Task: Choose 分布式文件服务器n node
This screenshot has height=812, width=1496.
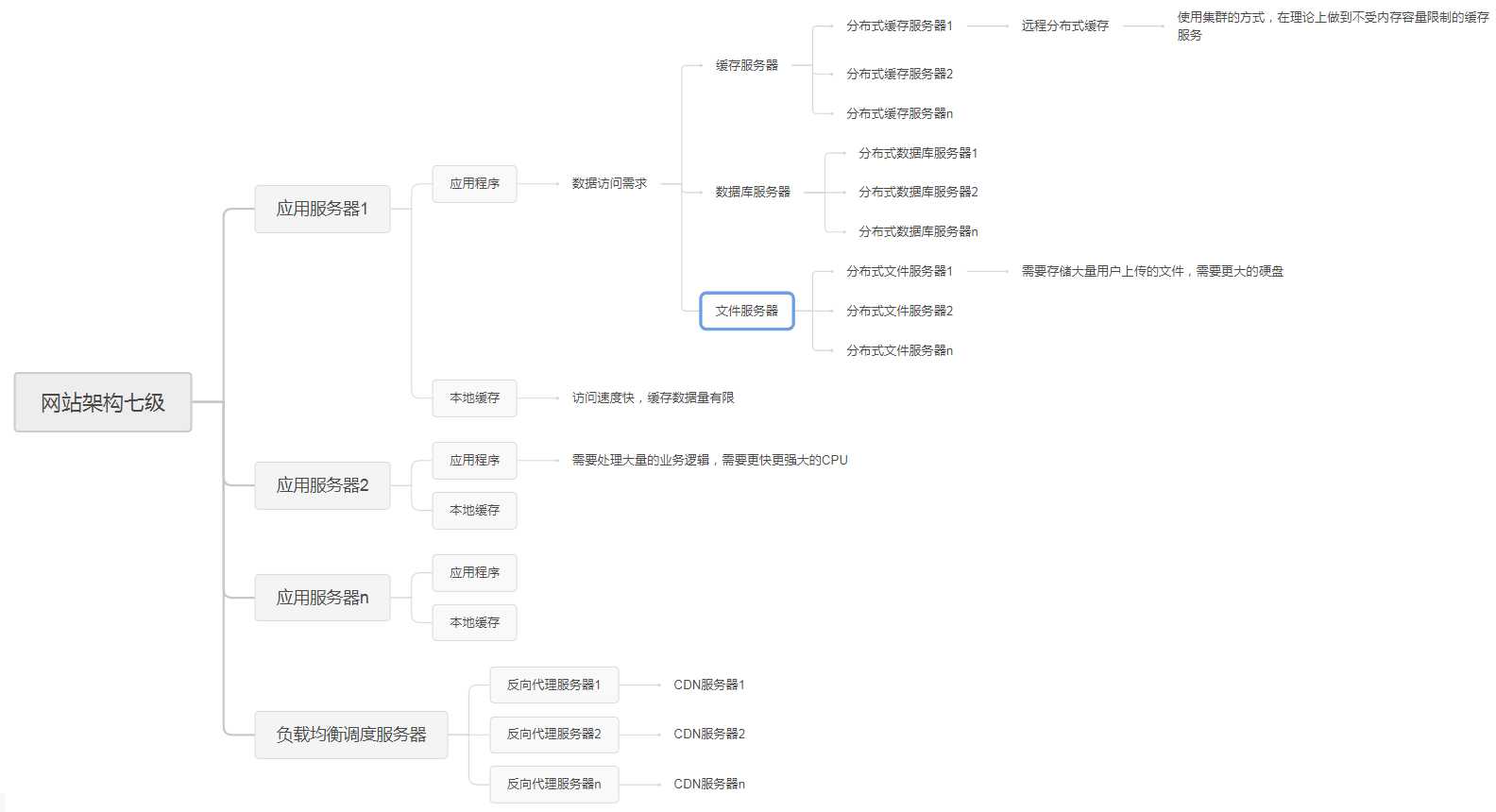Action: click(x=899, y=350)
